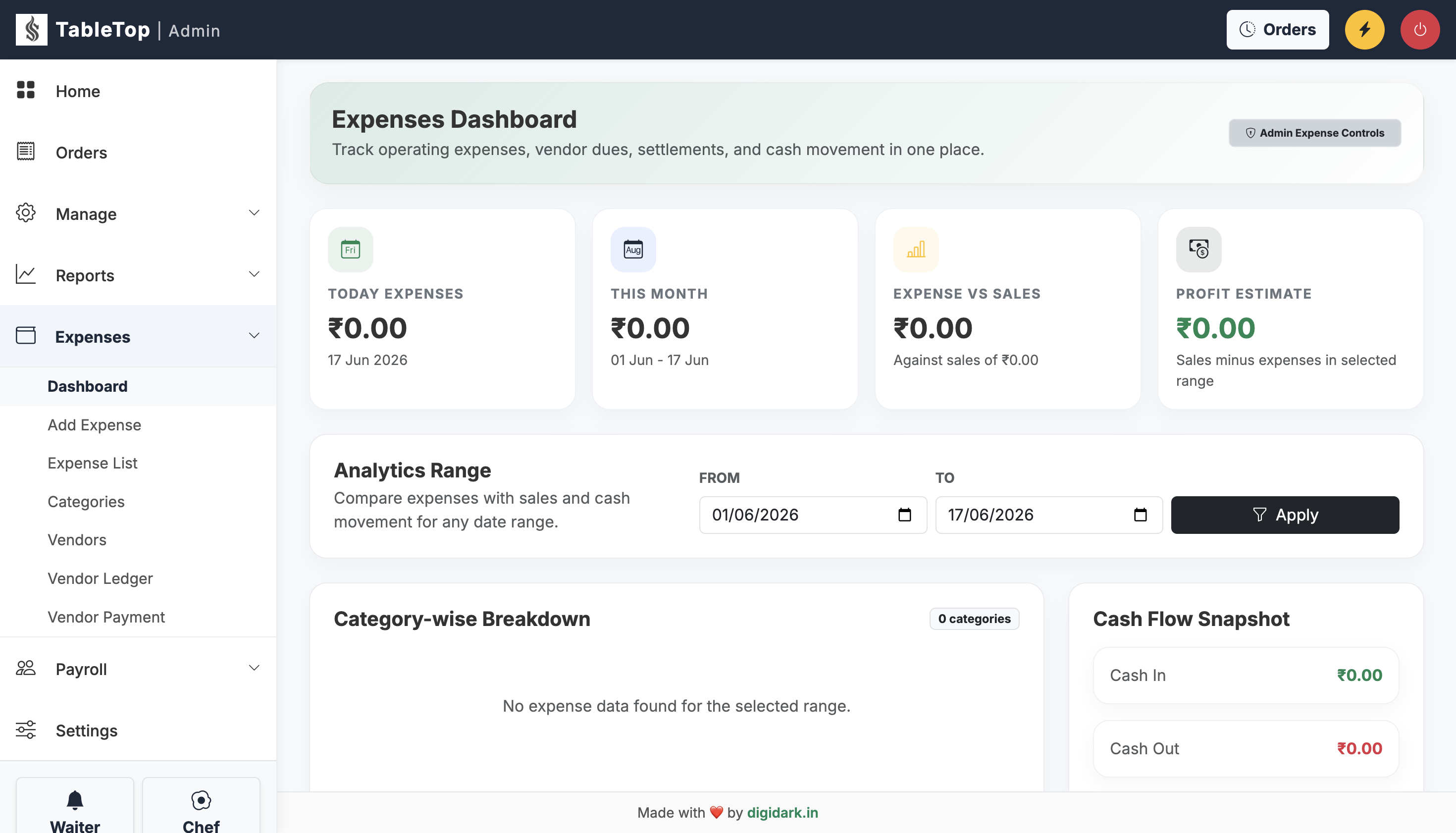Click the Expenses wallet icon
The width and height of the screenshot is (1456, 833).
coord(26,335)
